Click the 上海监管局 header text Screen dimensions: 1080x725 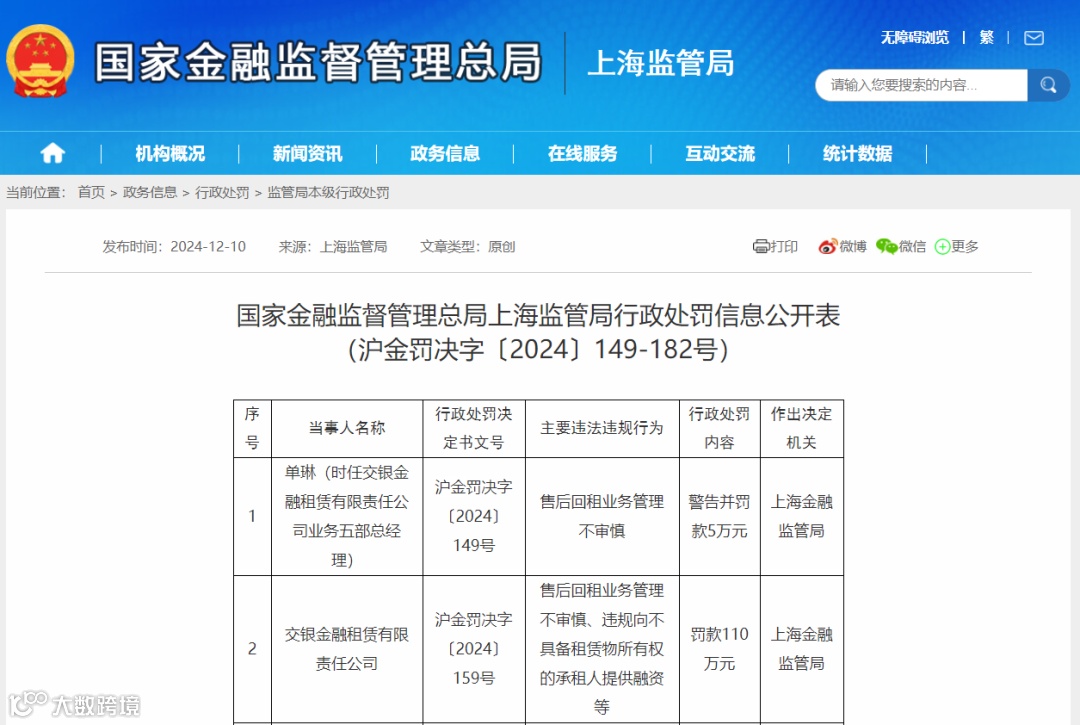click(x=661, y=63)
